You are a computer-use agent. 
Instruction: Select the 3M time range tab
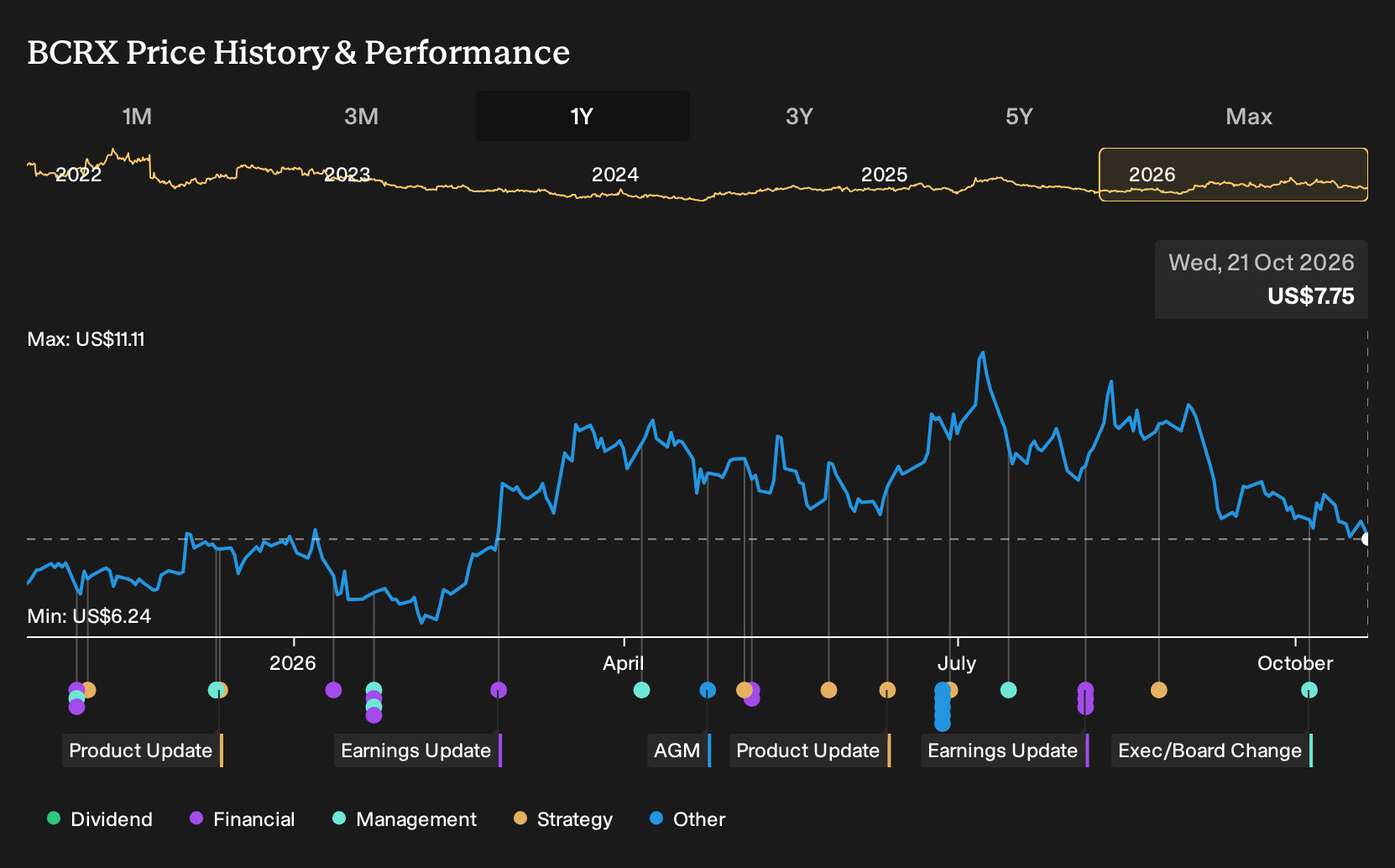click(361, 116)
